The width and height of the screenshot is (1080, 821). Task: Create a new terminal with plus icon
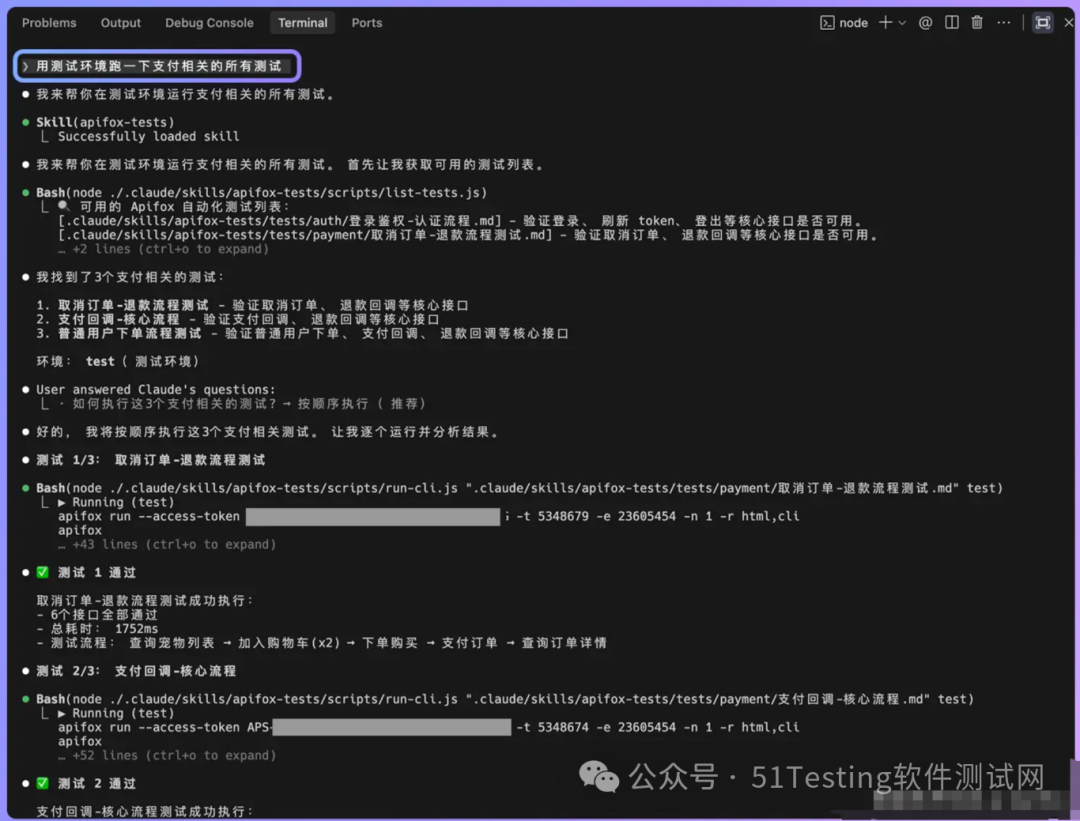click(x=885, y=23)
